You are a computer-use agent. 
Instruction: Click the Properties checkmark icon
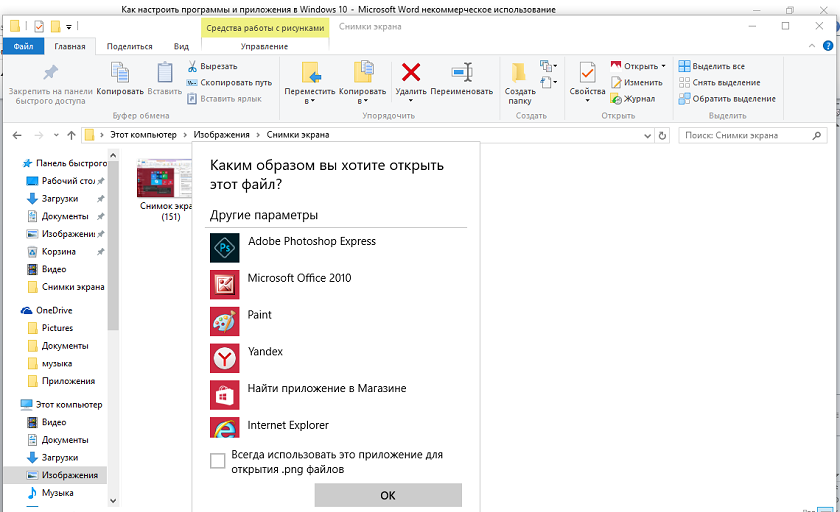pos(587,72)
